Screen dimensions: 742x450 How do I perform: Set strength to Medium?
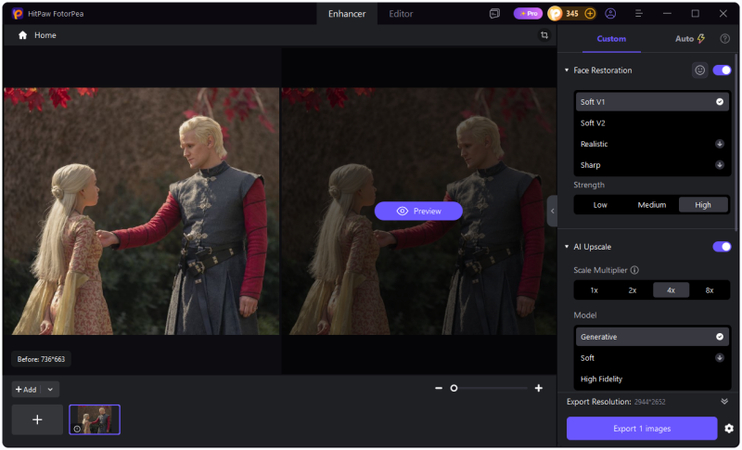[x=652, y=205]
